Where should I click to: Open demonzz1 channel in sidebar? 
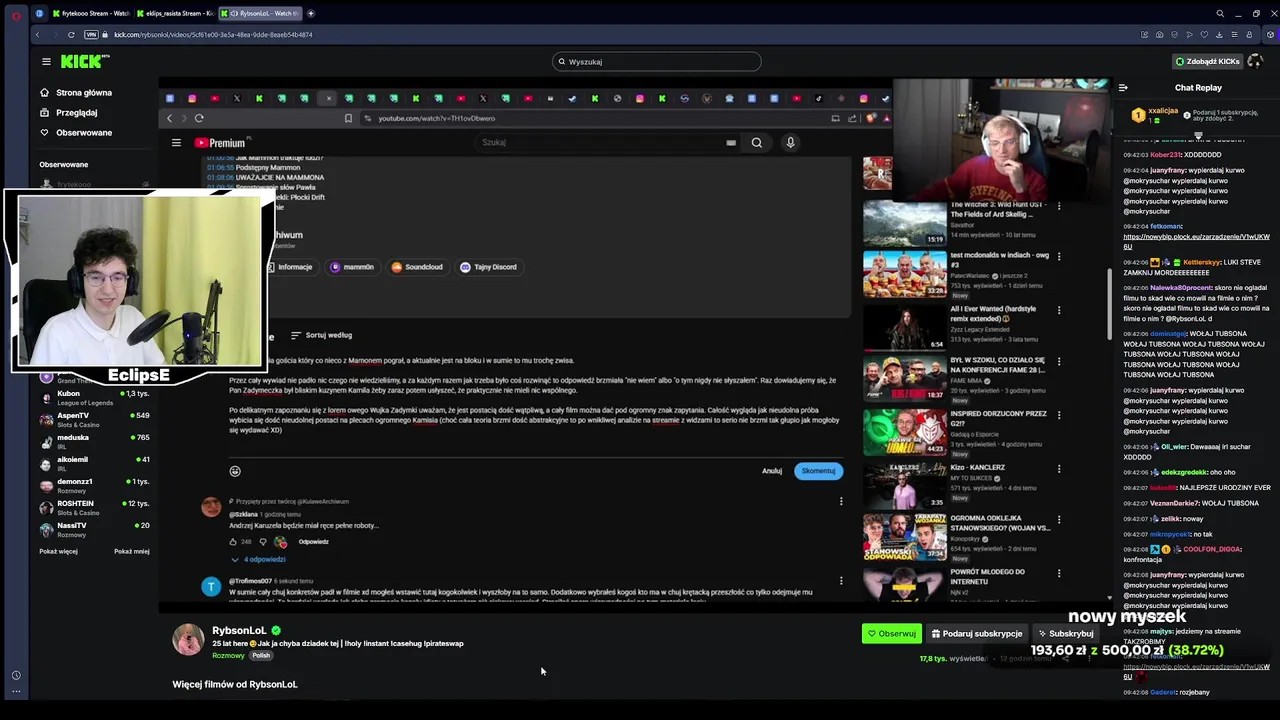pos(95,486)
